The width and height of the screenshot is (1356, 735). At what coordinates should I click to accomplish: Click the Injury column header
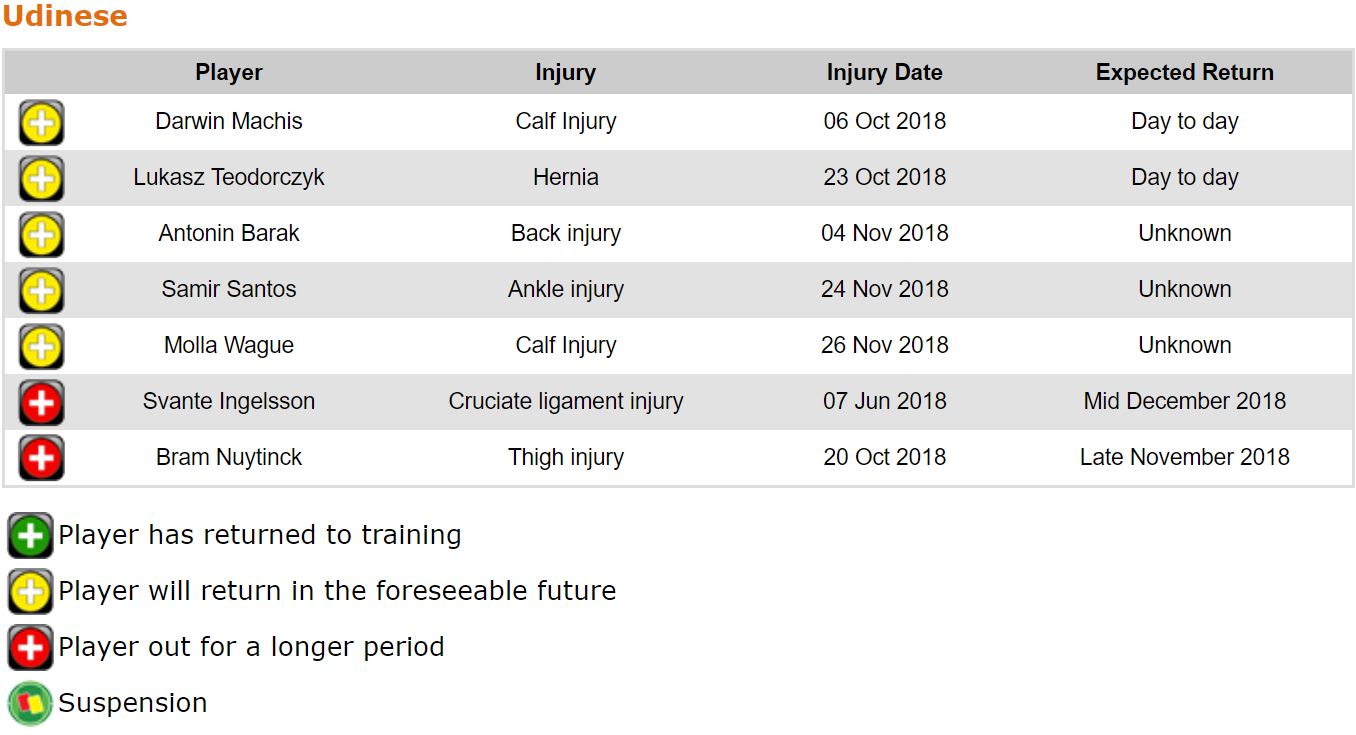click(x=565, y=72)
